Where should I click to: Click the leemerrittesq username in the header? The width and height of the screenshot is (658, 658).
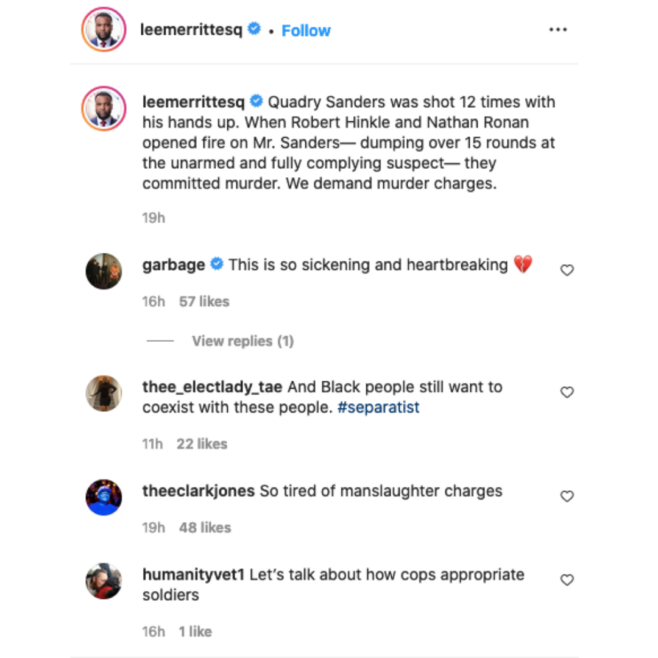click(x=192, y=30)
